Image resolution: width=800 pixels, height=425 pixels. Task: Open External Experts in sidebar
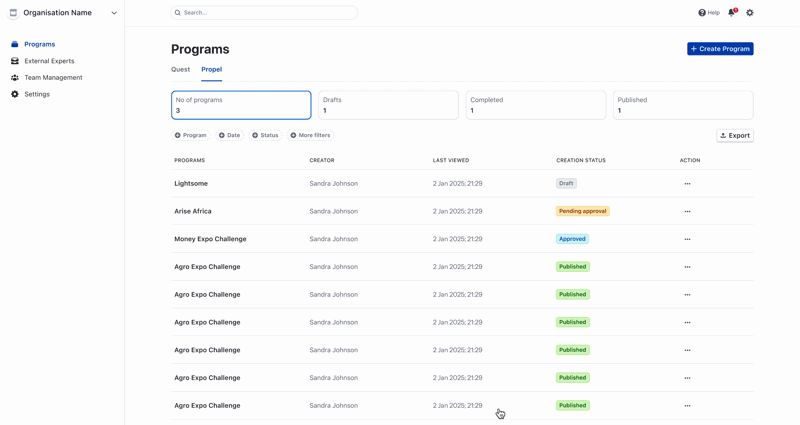coord(49,61)
